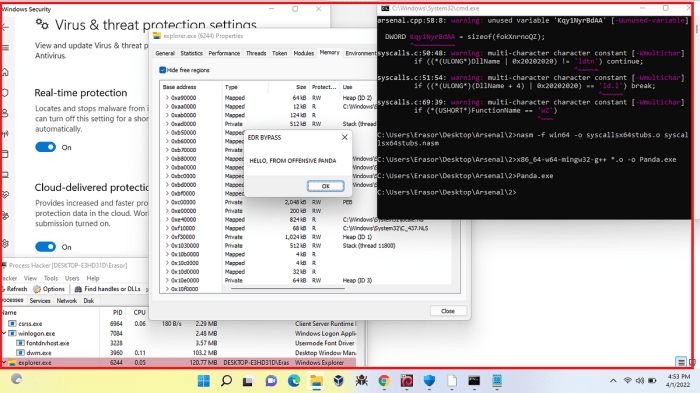Select dwm.exe process row
This screenshot has height=393, width=700.
coord(179,353)
